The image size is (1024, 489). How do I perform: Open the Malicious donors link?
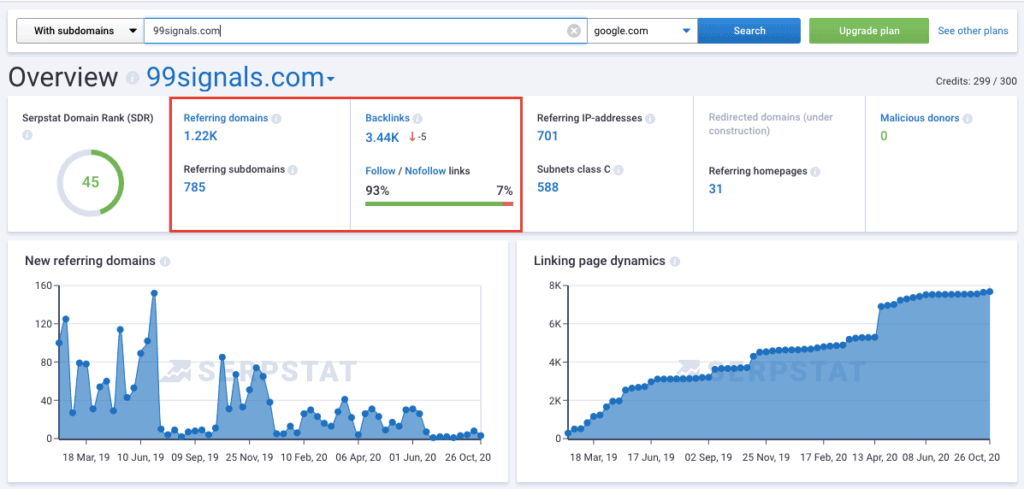(920, 118)
